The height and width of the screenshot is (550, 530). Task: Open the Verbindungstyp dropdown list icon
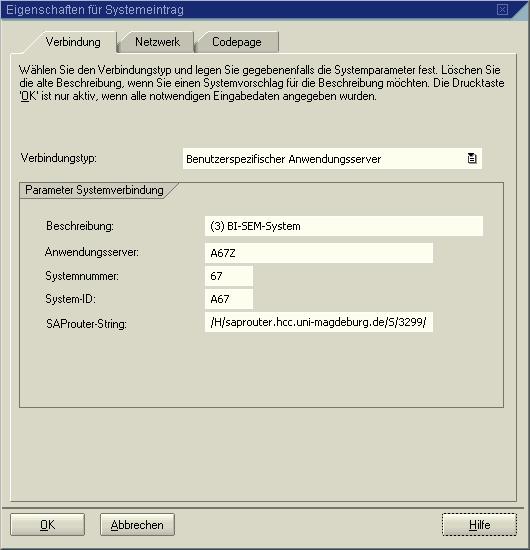point(472,159)
